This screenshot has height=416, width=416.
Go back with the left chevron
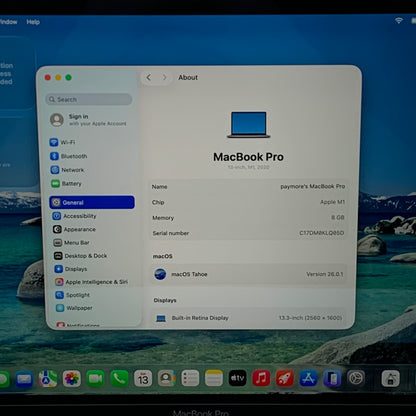click(149, 77)
